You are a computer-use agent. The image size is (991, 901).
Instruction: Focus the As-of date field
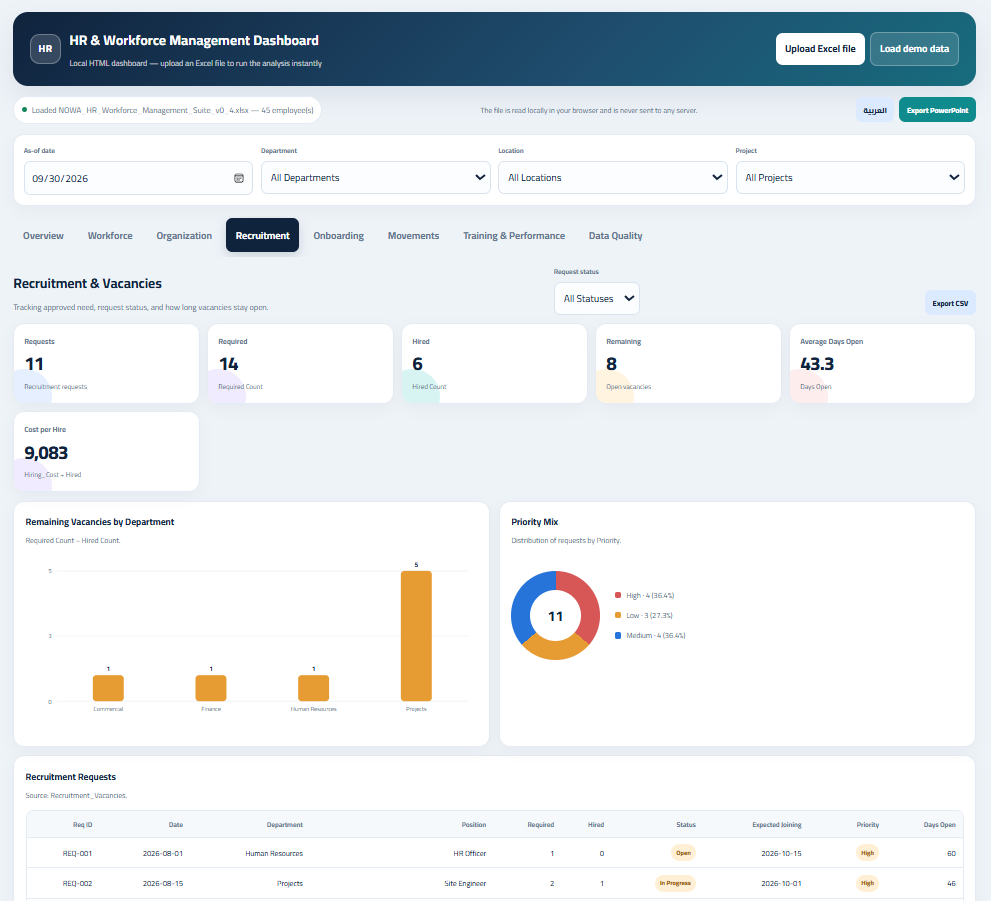coord(138,178)
